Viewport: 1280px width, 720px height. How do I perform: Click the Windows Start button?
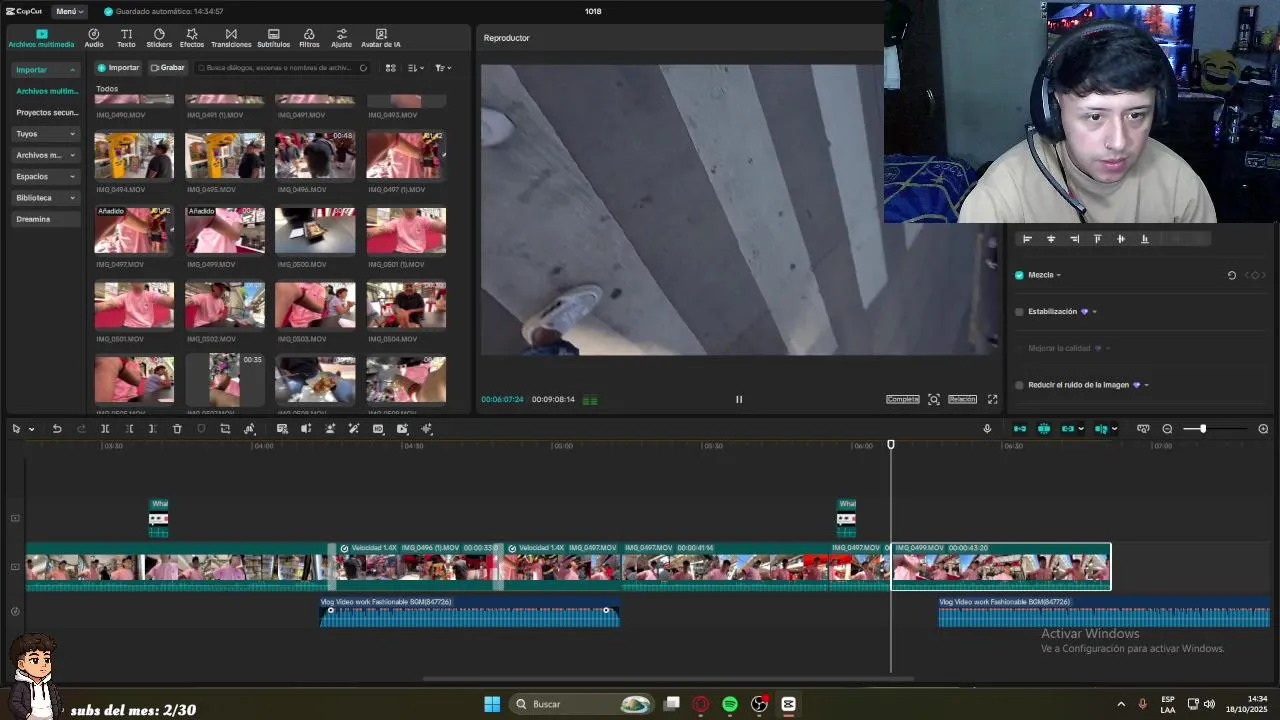(492, 704)
